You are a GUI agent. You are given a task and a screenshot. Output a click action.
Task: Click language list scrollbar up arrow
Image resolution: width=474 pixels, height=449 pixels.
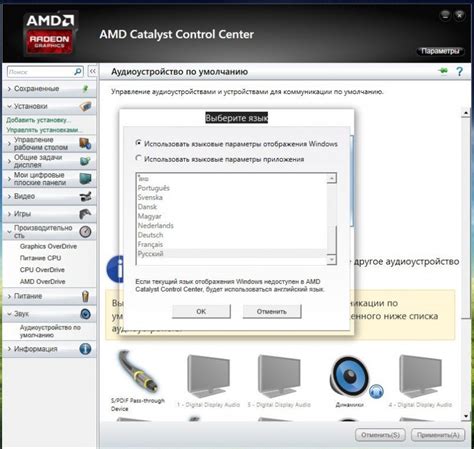pos(332,178)
